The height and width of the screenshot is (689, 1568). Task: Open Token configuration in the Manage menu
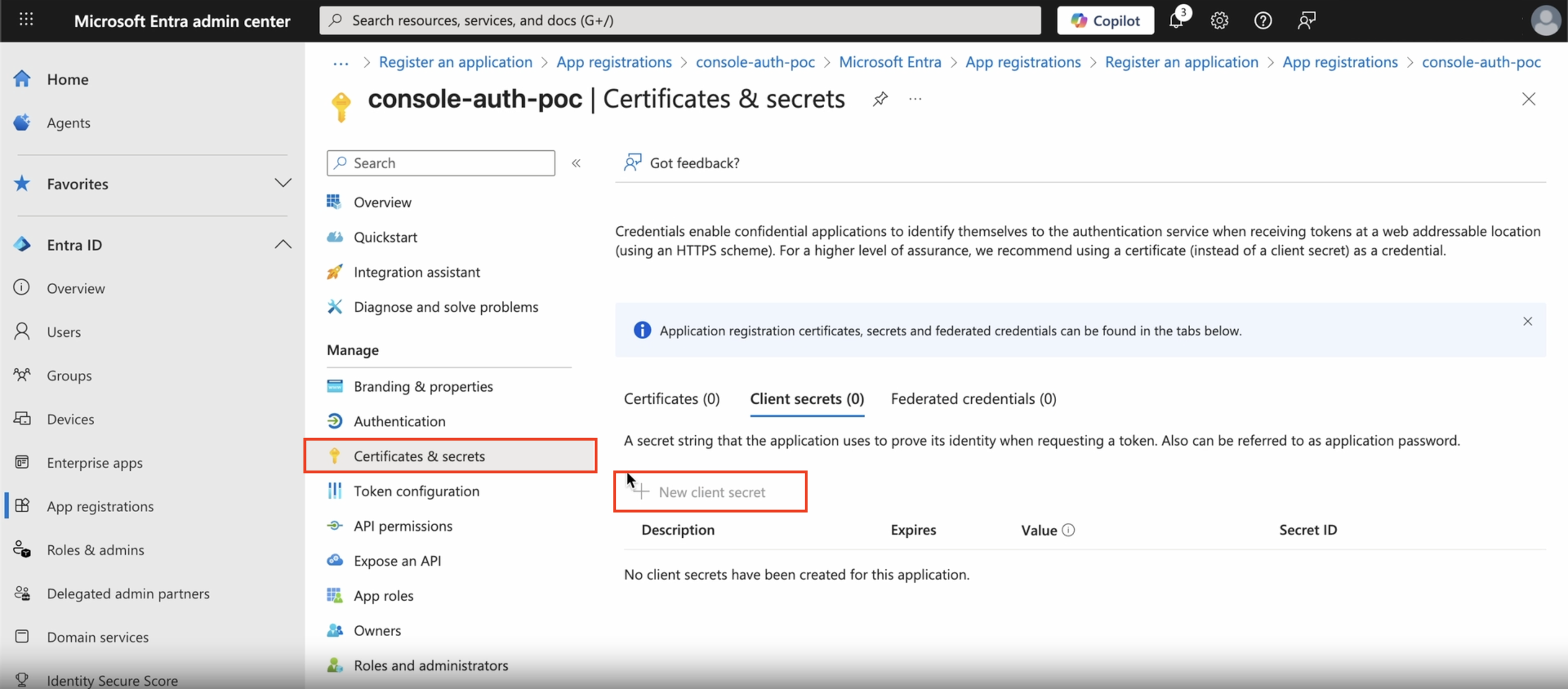coord(416,491)
